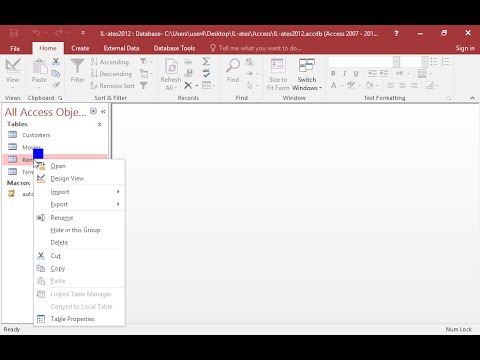
Task: Click Descending sort button
Action: pyautogui.click(x=112, y=74)
